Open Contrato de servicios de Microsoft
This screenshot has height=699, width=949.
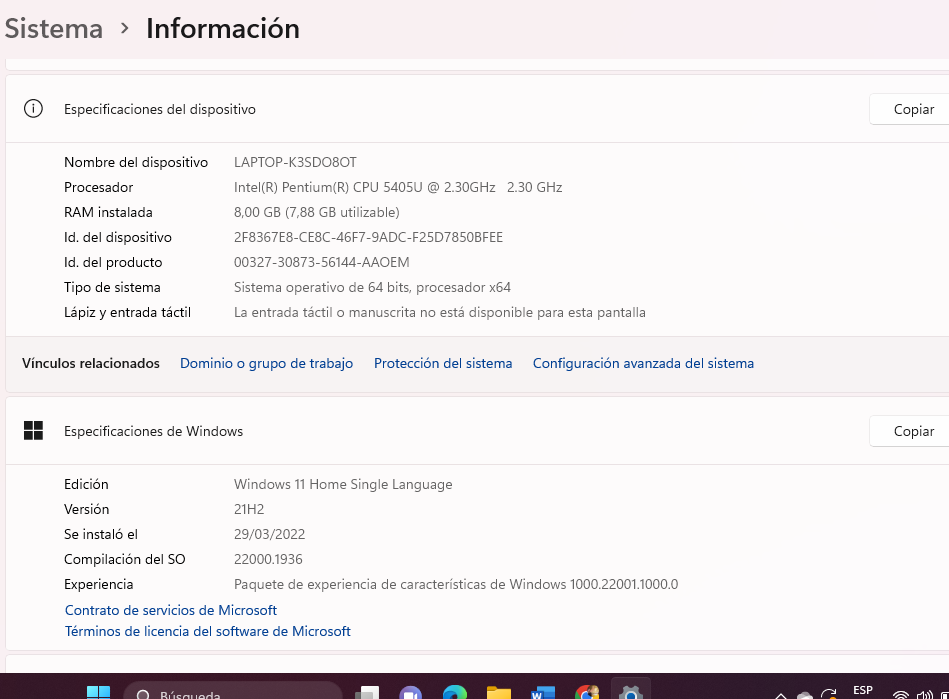click(171, 610)
